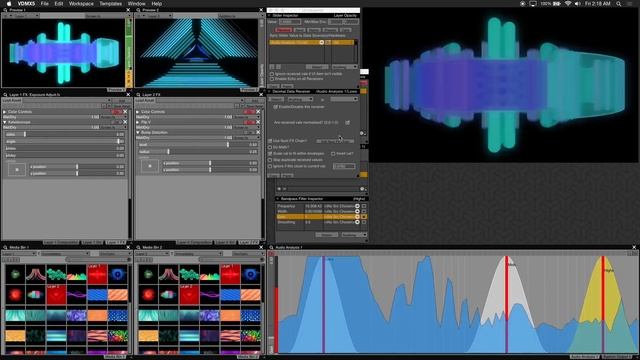Click the volume icon in menu bar
This screenshot has height=360, width=640.
point(578,3)
